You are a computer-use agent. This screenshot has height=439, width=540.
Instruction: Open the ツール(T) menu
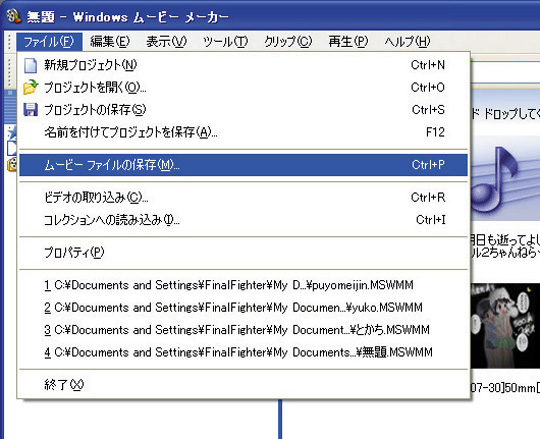click(x=226, y=42)
